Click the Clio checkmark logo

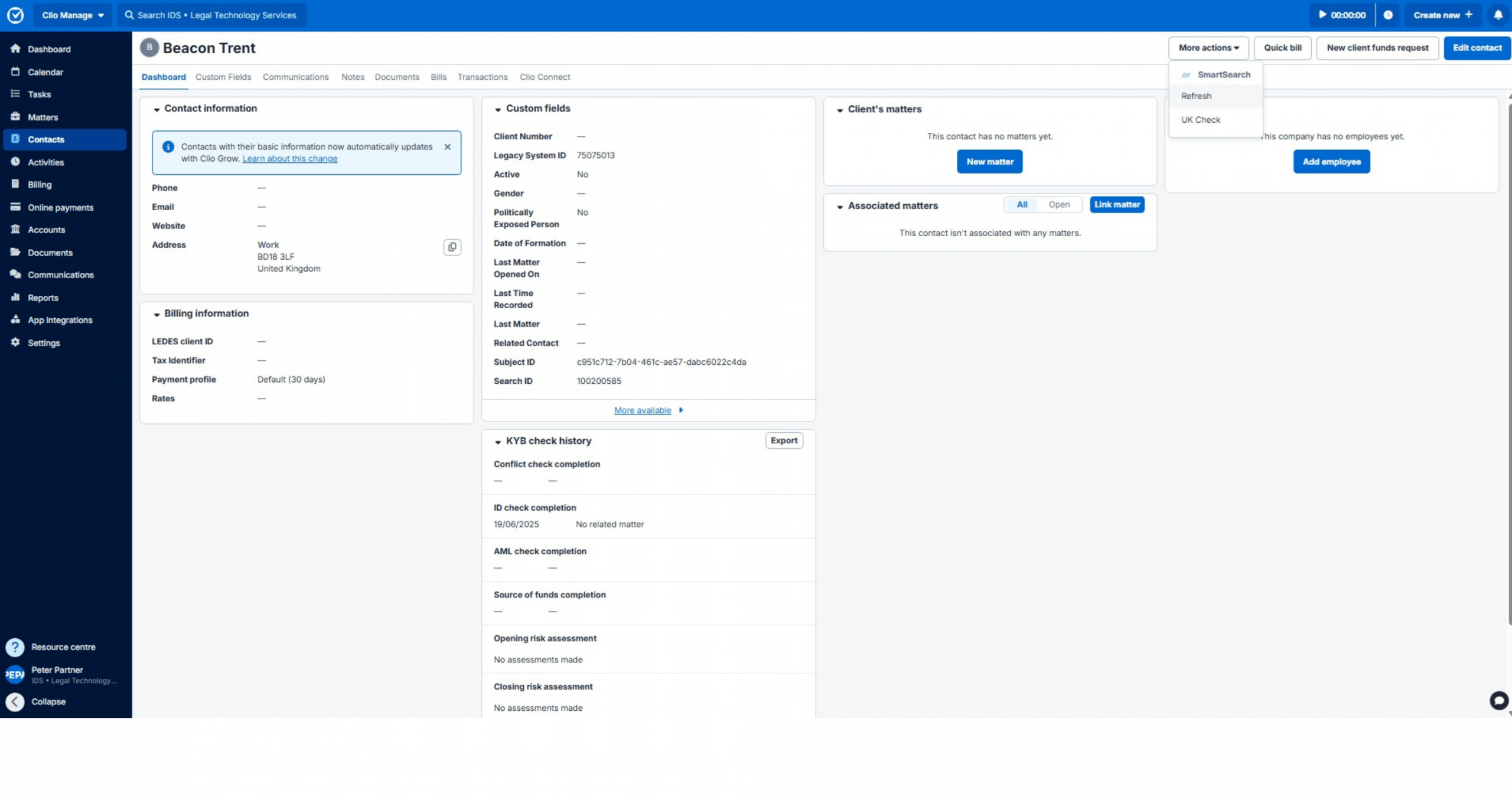tap(15, 15)
